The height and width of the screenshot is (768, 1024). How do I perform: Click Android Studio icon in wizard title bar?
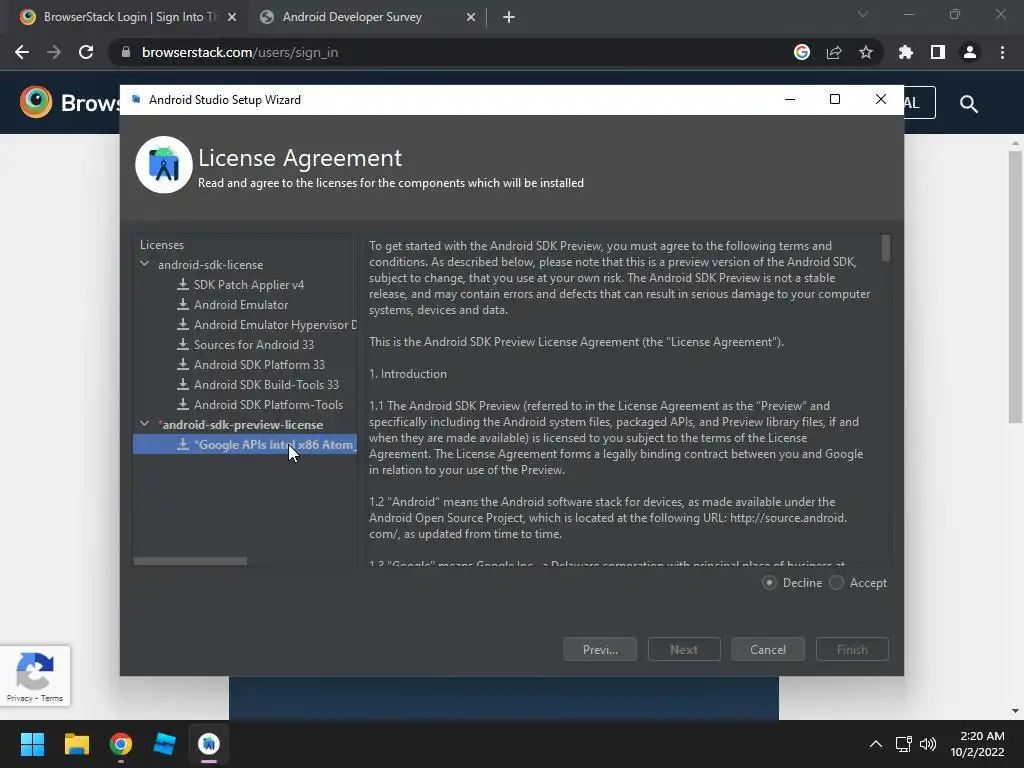136,99
